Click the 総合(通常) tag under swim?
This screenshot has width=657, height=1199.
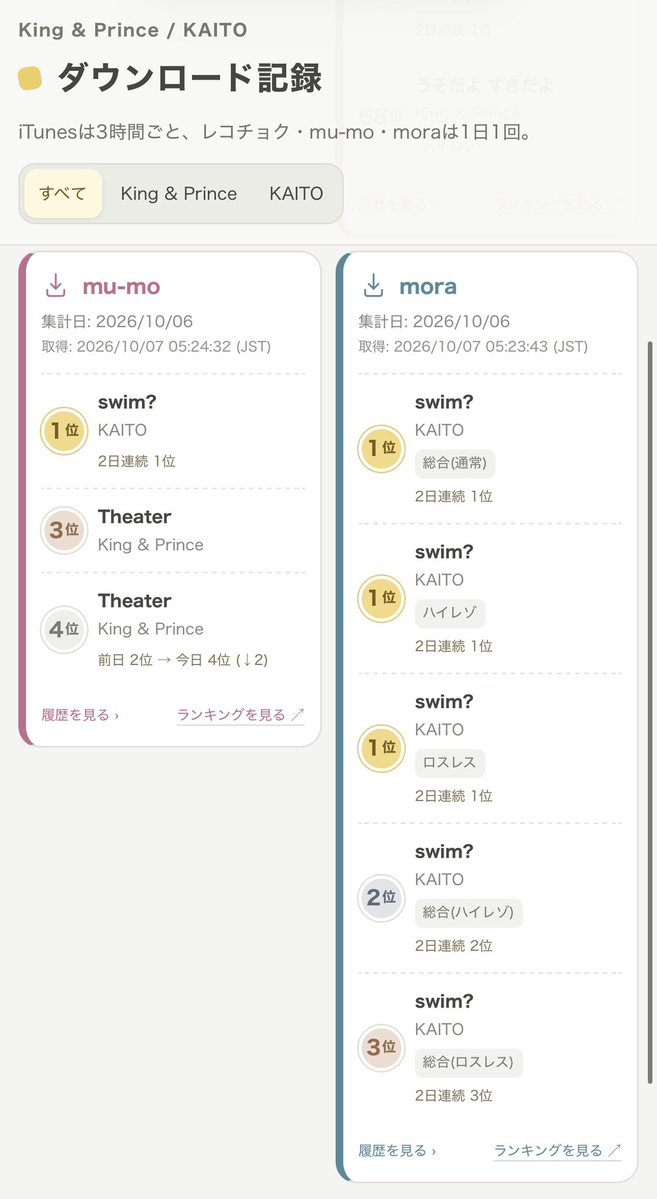point(455,463)
